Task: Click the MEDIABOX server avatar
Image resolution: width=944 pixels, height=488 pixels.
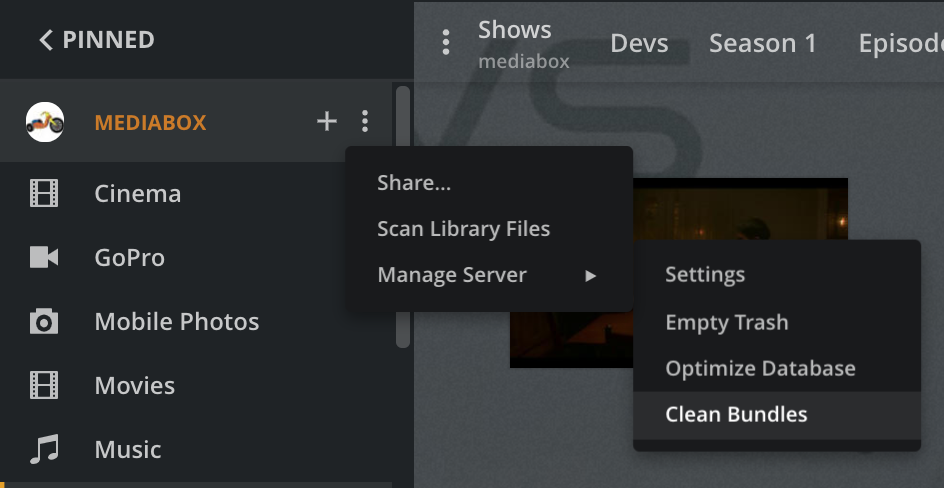Action: (44, 122)
